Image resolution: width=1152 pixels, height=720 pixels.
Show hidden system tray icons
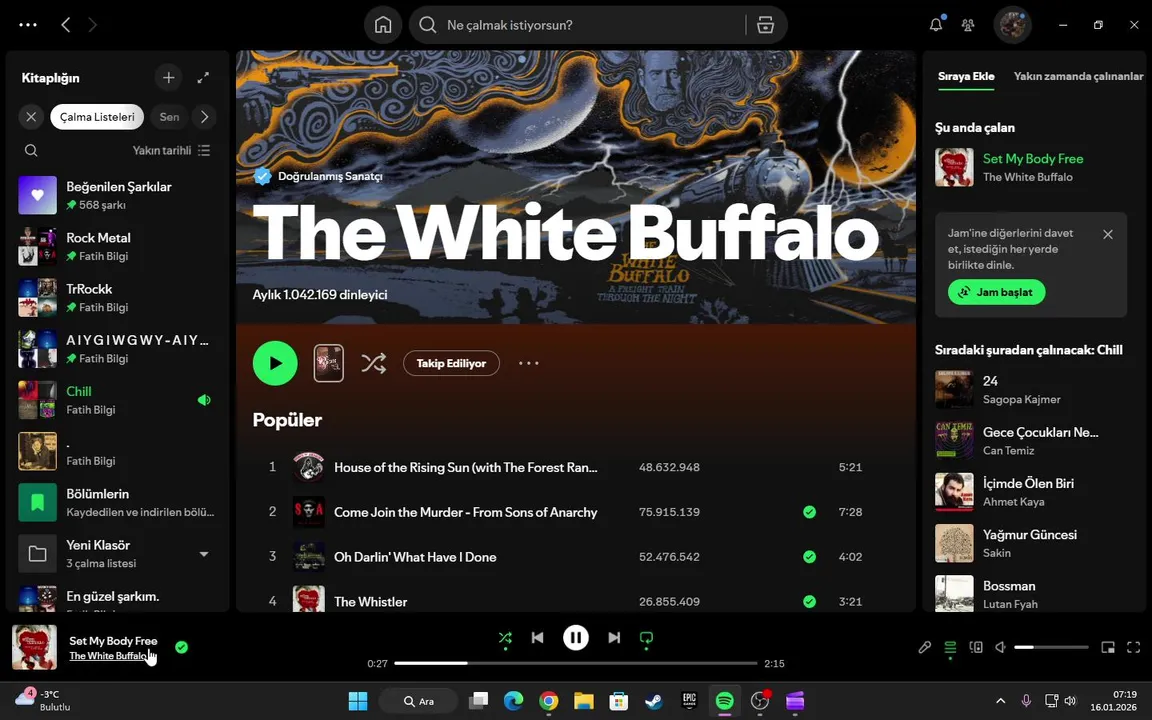tap(1000, 701)
